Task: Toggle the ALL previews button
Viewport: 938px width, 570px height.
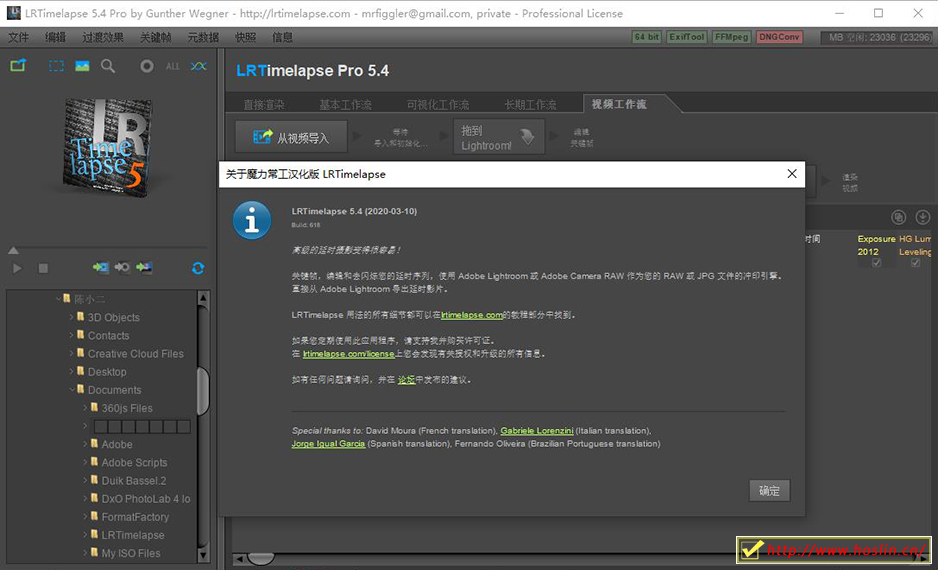Action: (172, 66)
